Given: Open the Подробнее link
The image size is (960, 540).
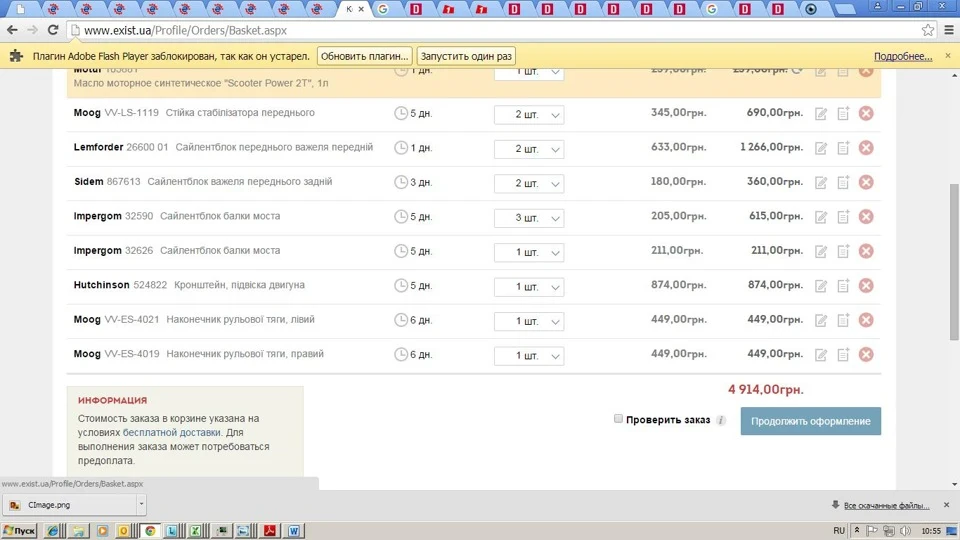Looking at the screenshot, I should click(903, 56).
